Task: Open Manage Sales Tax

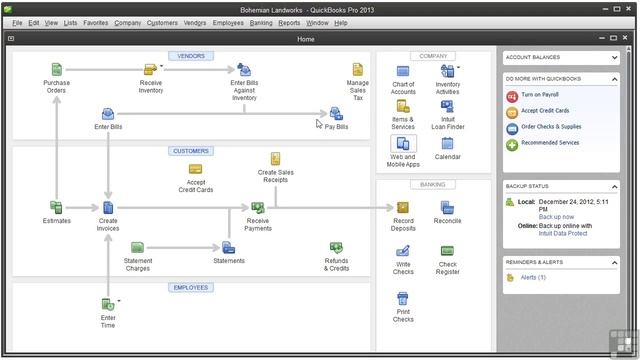Action: tap(358, 70)
